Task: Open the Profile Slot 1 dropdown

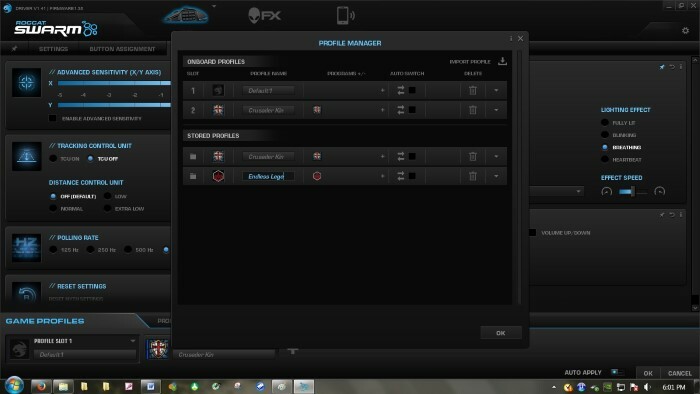Action: coord(133,341)
